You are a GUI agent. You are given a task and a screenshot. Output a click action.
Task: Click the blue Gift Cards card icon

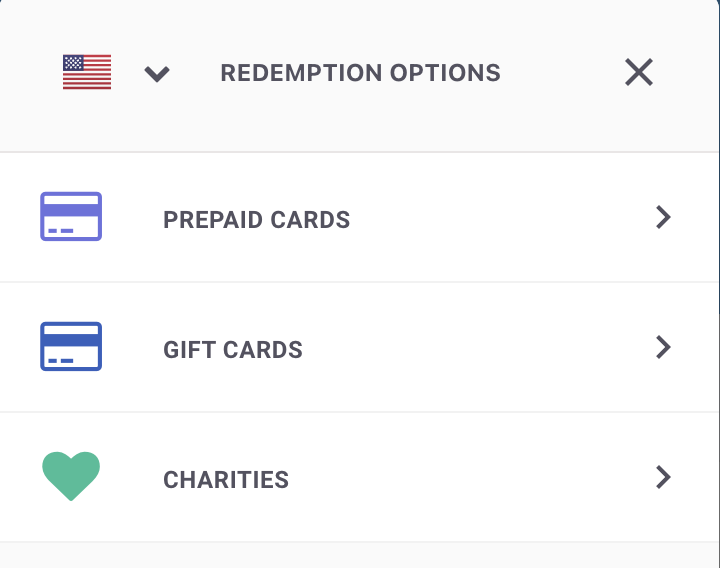tap(71, 346)
